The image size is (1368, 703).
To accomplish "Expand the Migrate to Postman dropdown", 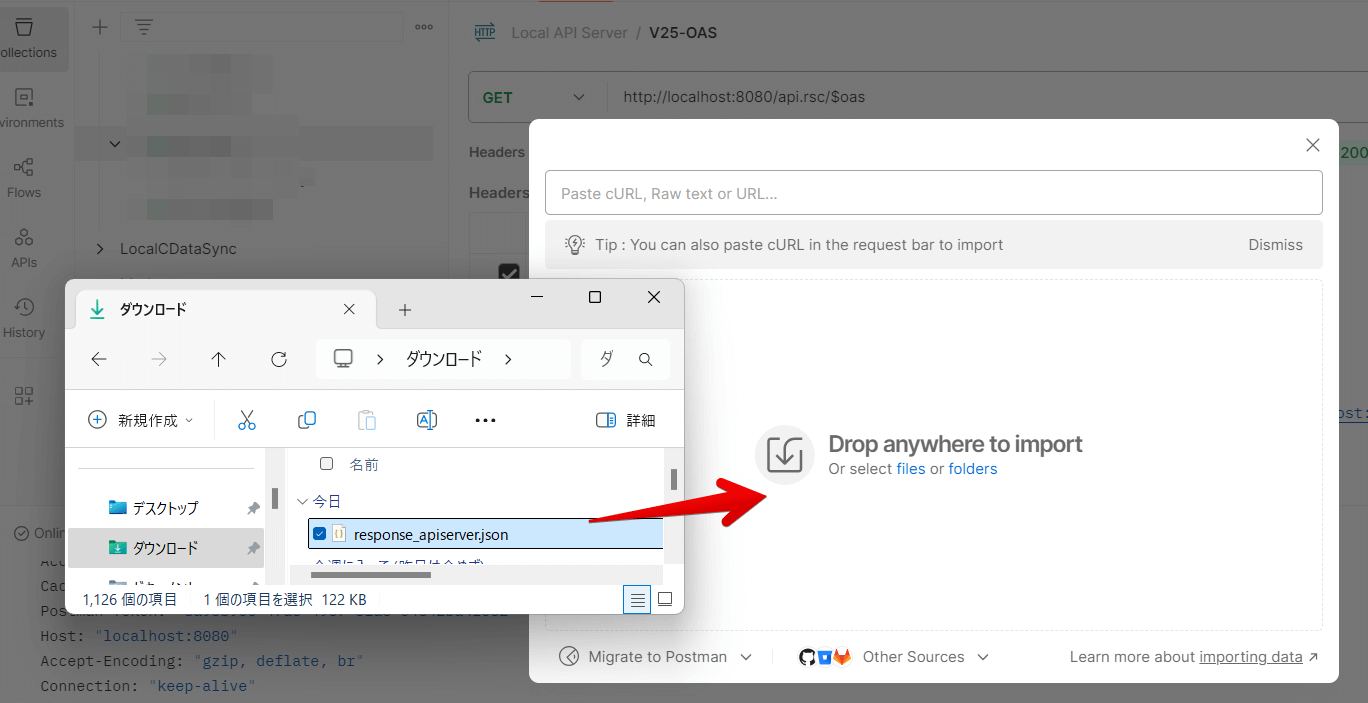I will tap(655, 657).
